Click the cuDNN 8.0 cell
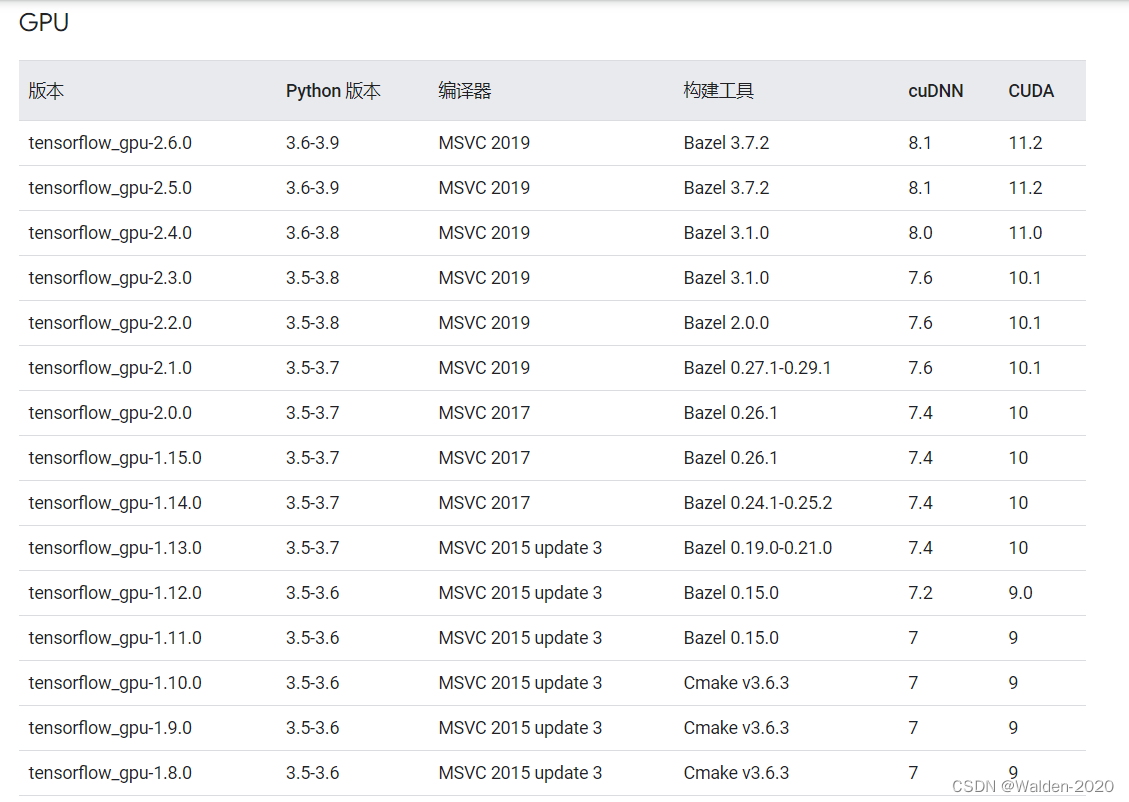The image size is (1129, 802). coord(920,233)
